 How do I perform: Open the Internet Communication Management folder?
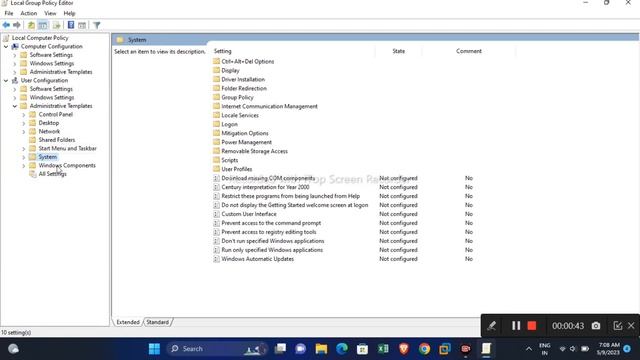coord(269,107)
